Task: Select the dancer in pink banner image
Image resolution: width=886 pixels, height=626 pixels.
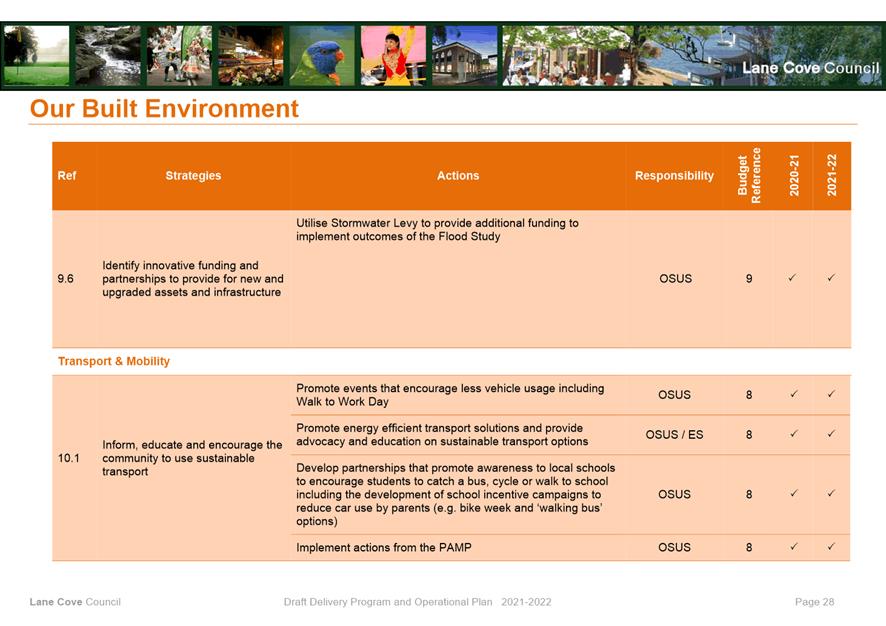Action: [x=393, y=55]
